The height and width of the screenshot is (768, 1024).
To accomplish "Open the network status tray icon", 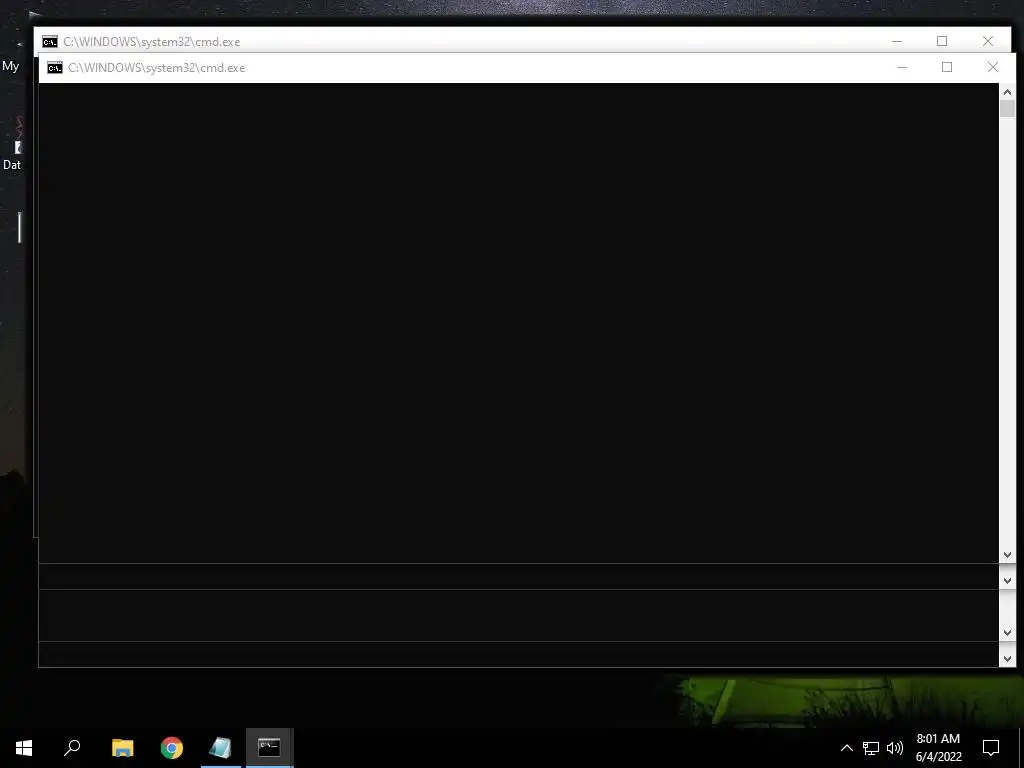I will pos(871,748).
